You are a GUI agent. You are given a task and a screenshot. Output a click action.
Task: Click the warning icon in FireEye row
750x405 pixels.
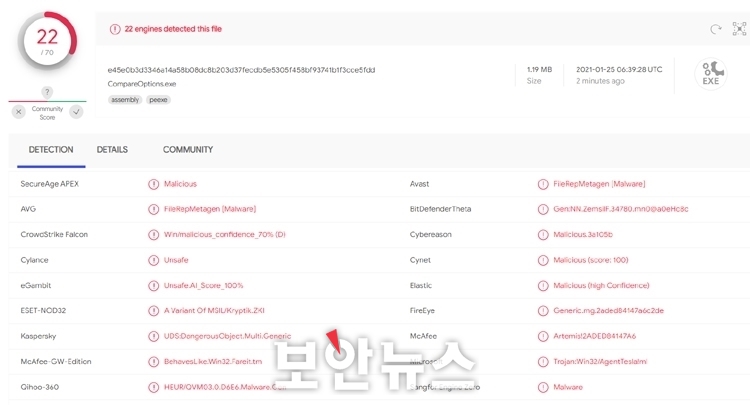click(543, 311)
